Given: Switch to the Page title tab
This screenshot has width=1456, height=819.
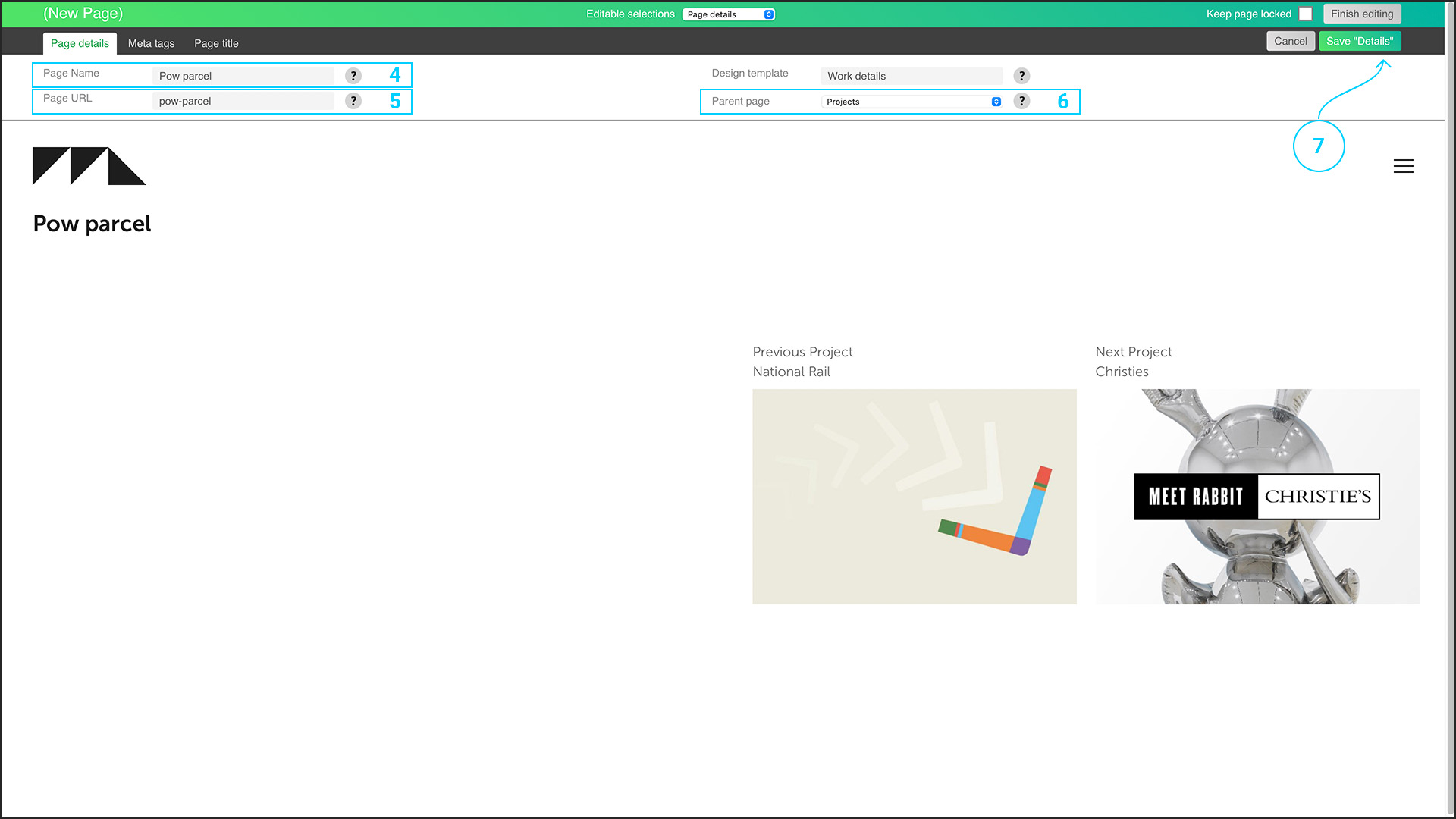Looking at the screenshot, I should point(216,43).
